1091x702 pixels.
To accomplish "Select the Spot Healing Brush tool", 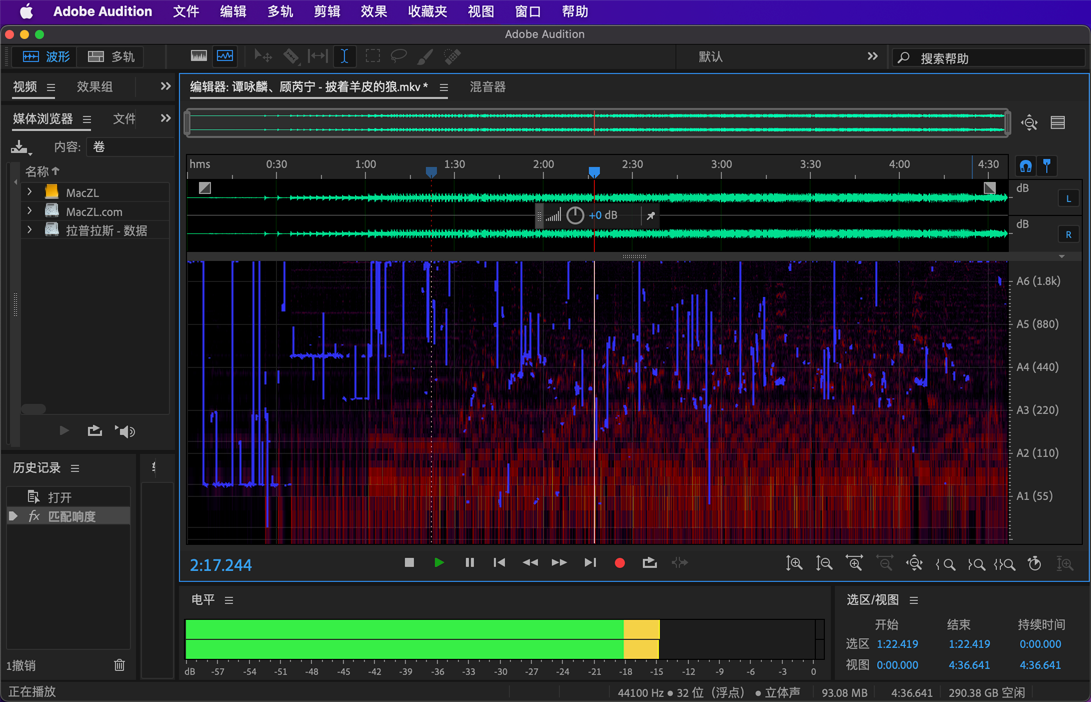I will tap(453, 57).
